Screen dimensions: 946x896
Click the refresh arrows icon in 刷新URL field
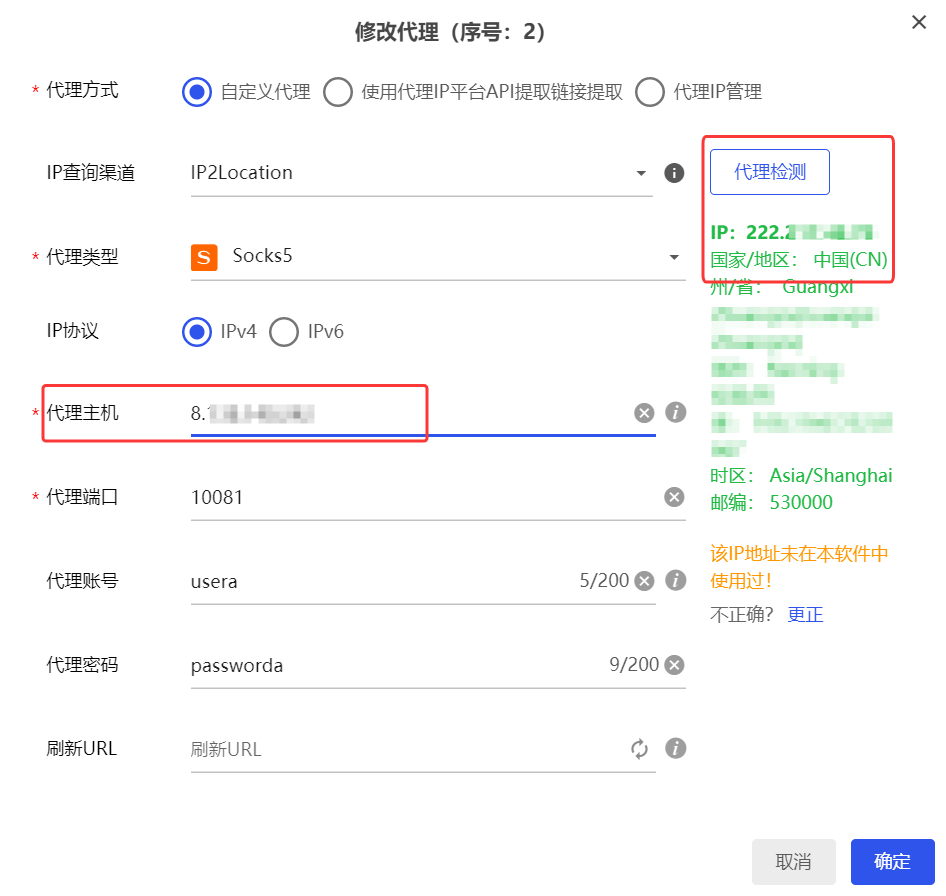[640, 749]
